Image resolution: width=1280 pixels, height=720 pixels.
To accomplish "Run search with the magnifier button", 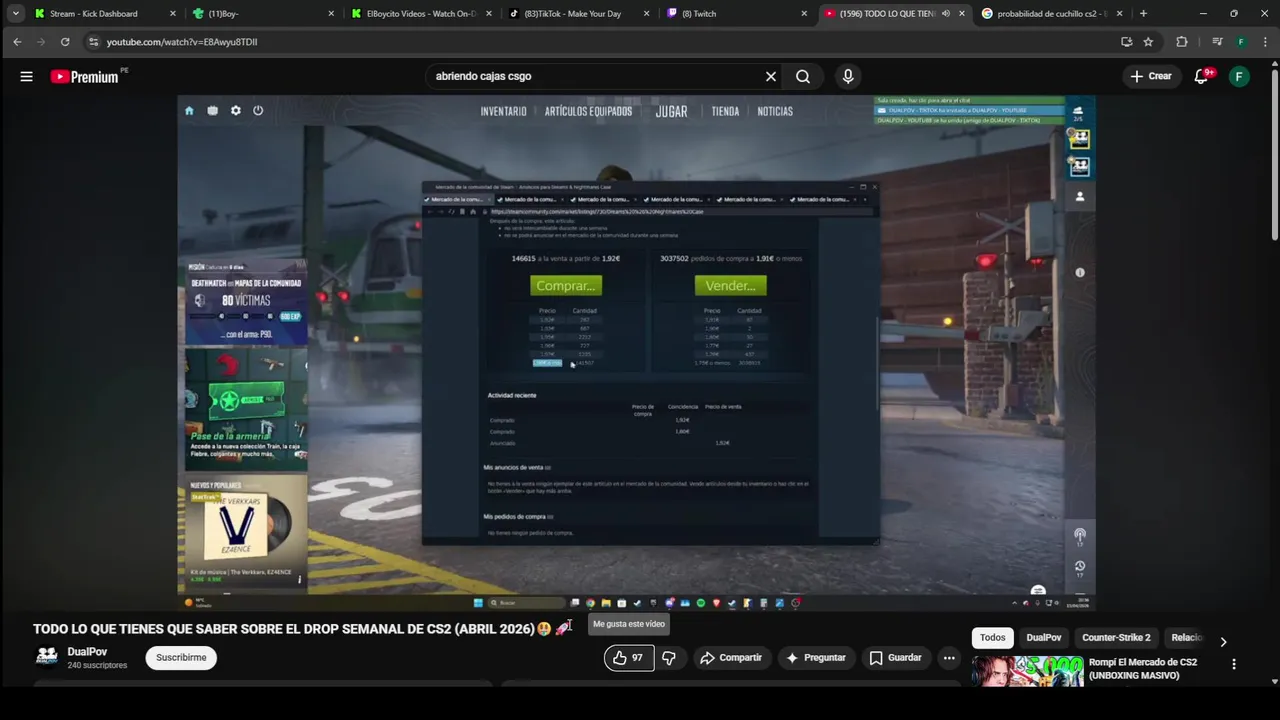I will [803, 76].
